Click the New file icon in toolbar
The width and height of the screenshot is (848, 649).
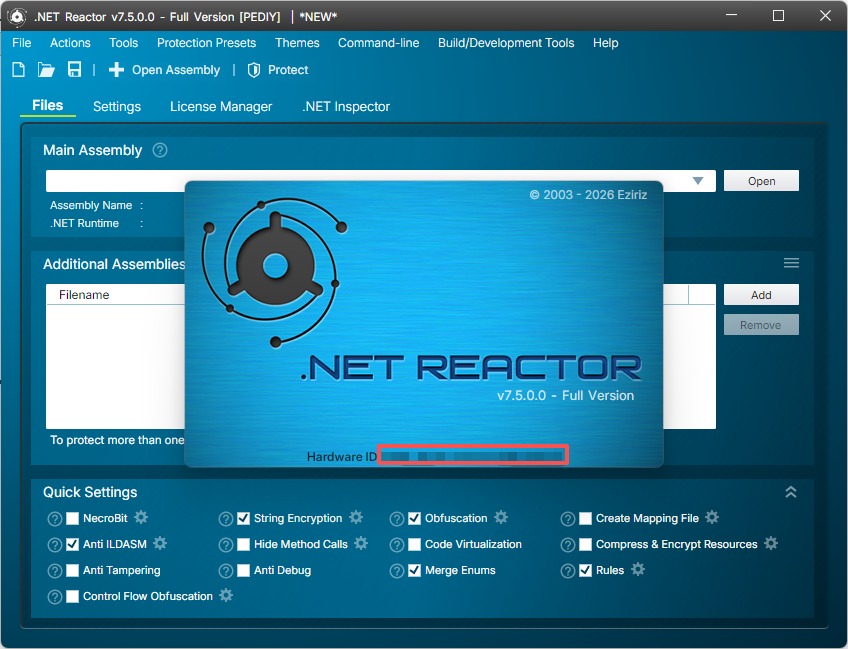click(x=18, y=70)
